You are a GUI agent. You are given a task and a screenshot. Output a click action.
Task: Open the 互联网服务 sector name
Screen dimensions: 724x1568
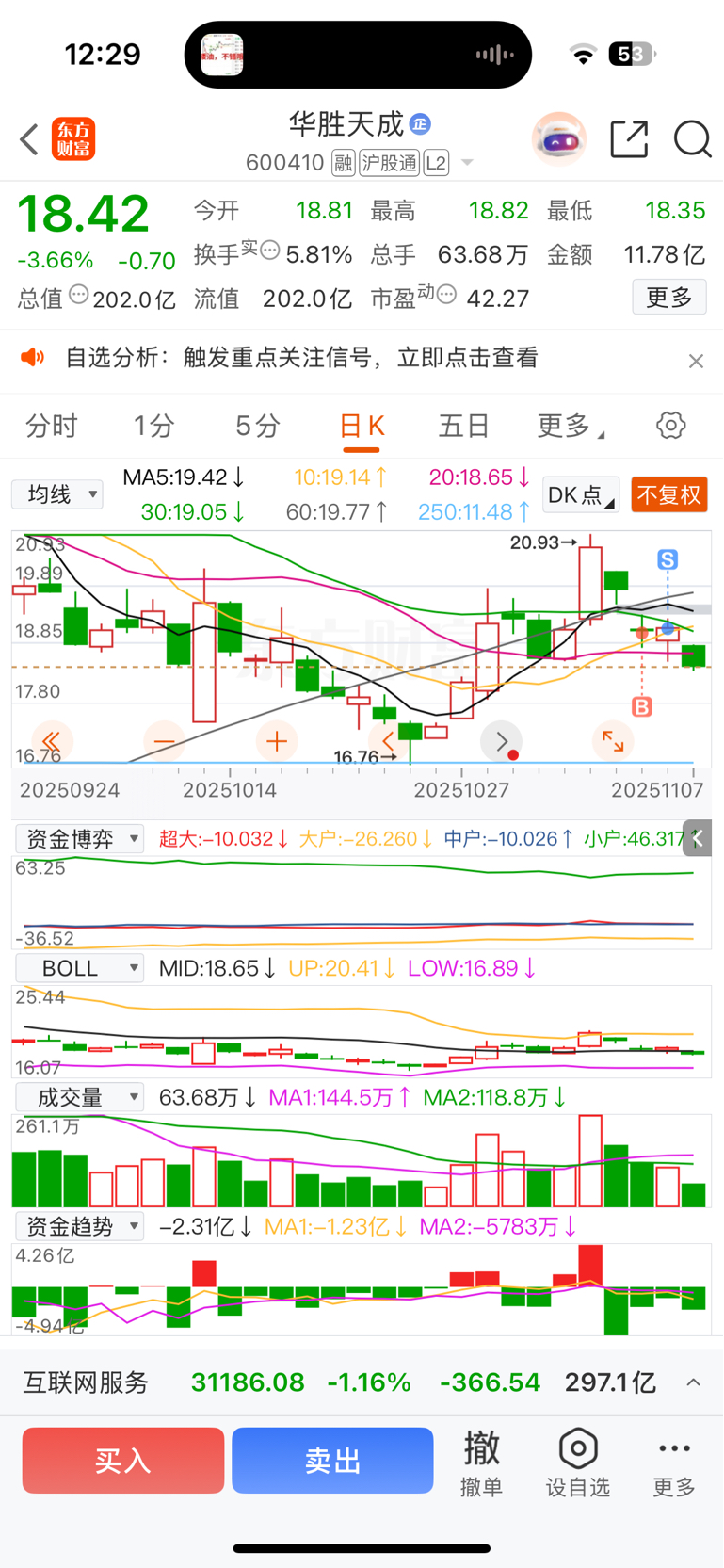pos(86,1382)
